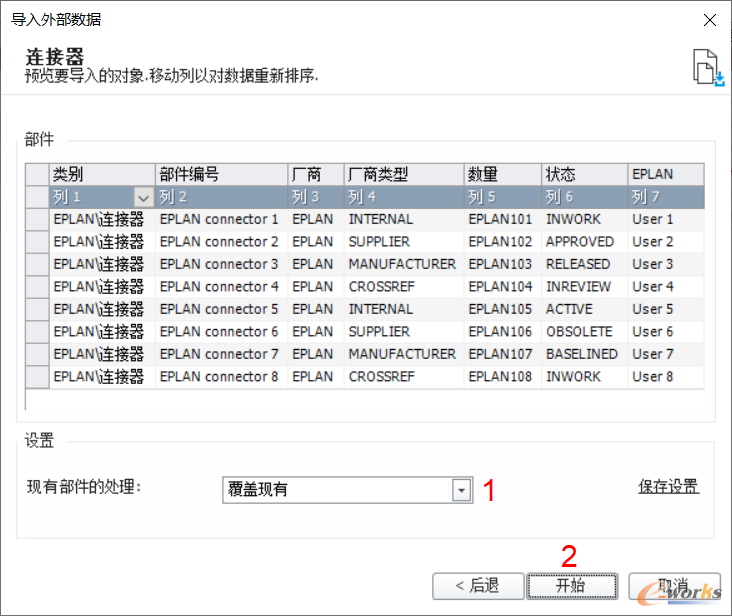This screenshot has width=732, height=616.
Task: Click the 状态 column header
Action: (x=584, y=175)
